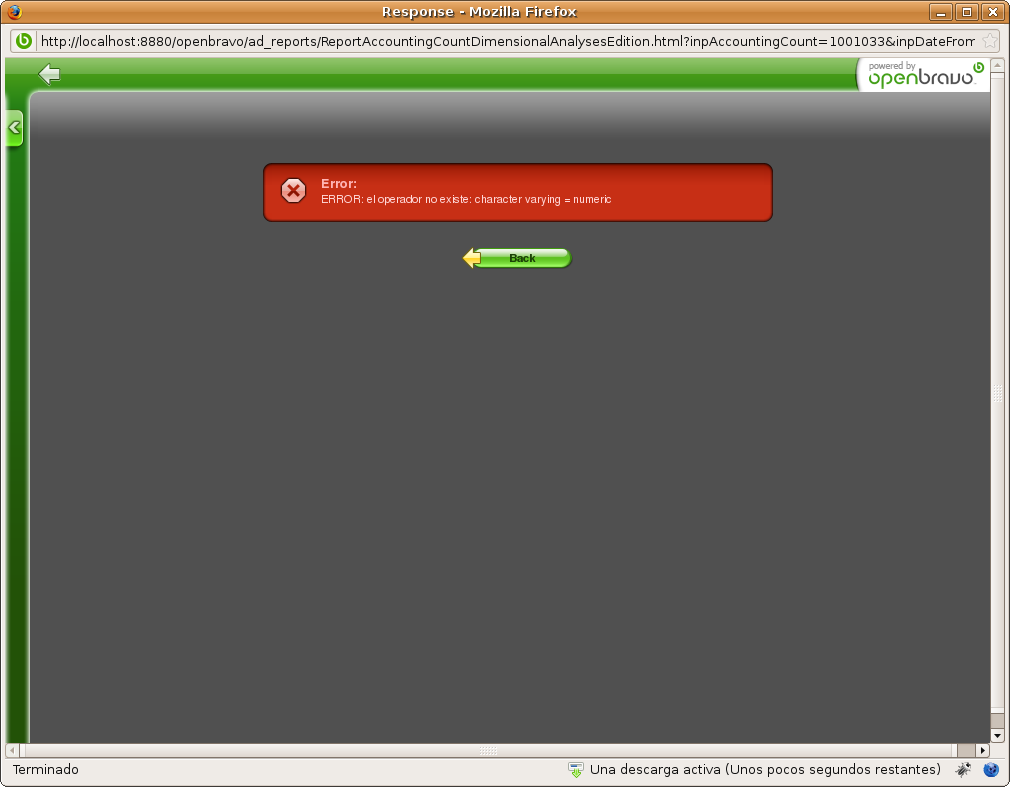
Task: Click the blue globe icon in the status bar
Action: coord(991,770)
